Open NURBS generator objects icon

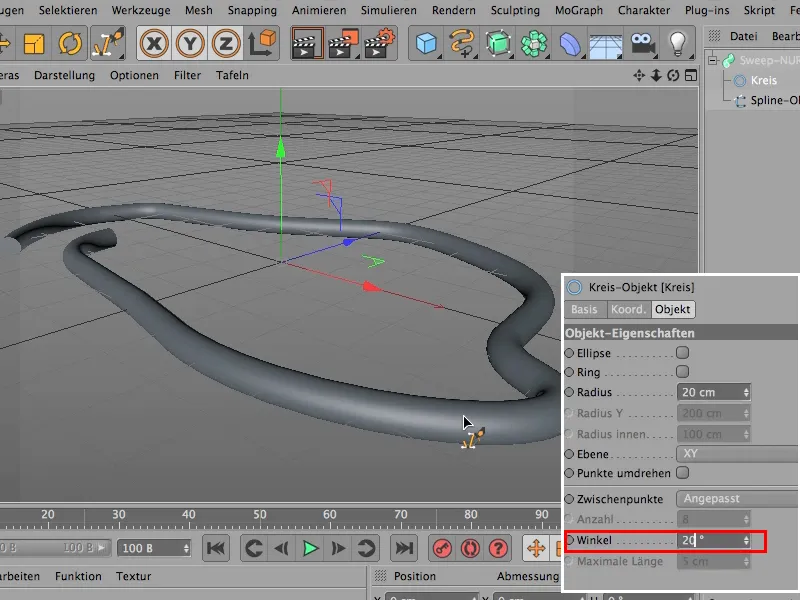click(x=498, y=43)
